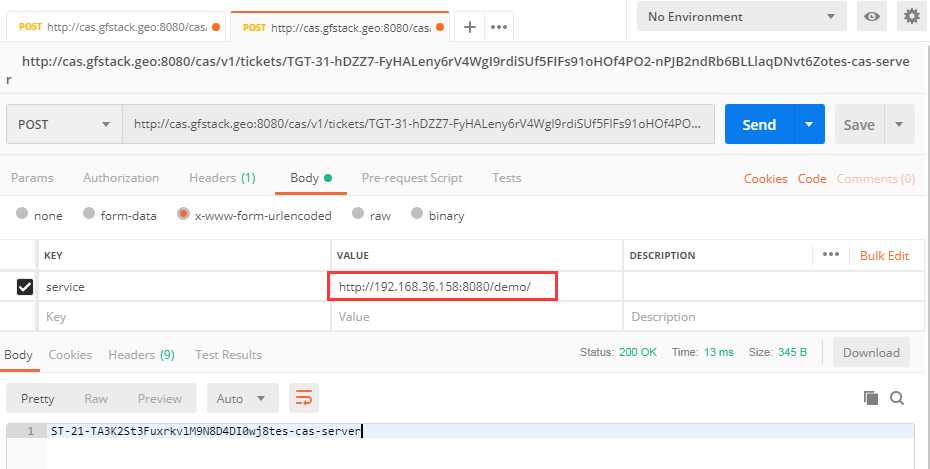This screenshot has width=930, height=469.
Task: Uncheck the service parameter checkbox
Action: click(x=25, y=287)
